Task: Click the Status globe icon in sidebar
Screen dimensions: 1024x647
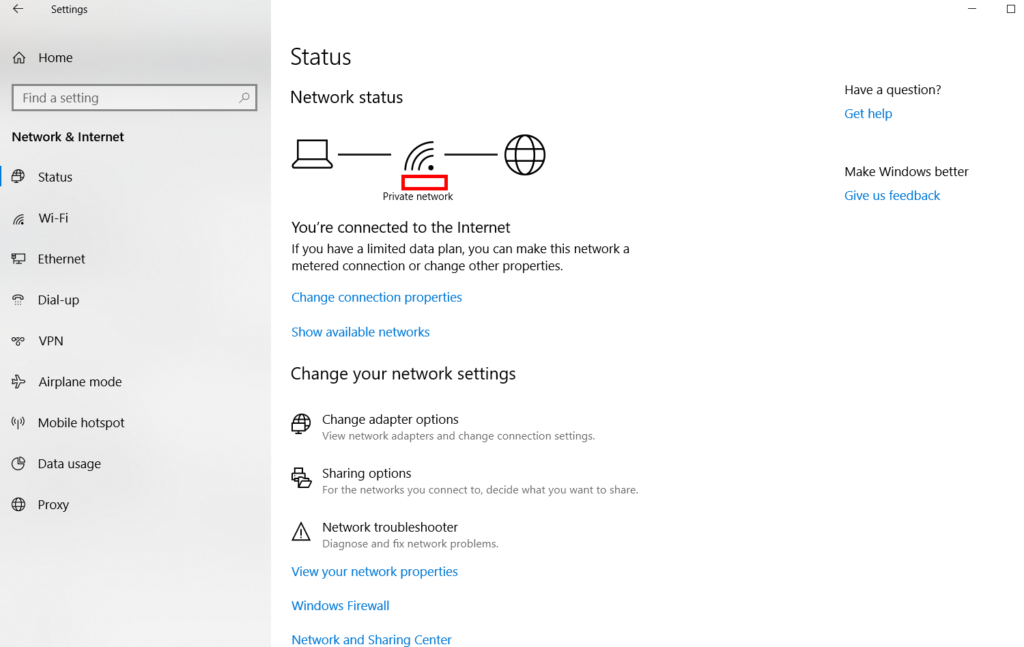Action: click(x=18, y=176)
